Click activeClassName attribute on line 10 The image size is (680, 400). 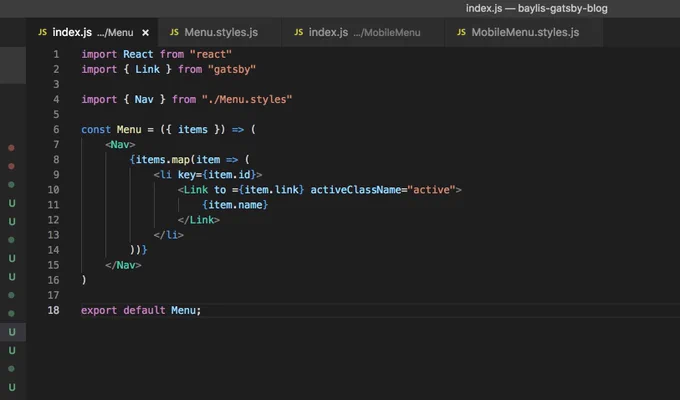(x=356, y=190)
